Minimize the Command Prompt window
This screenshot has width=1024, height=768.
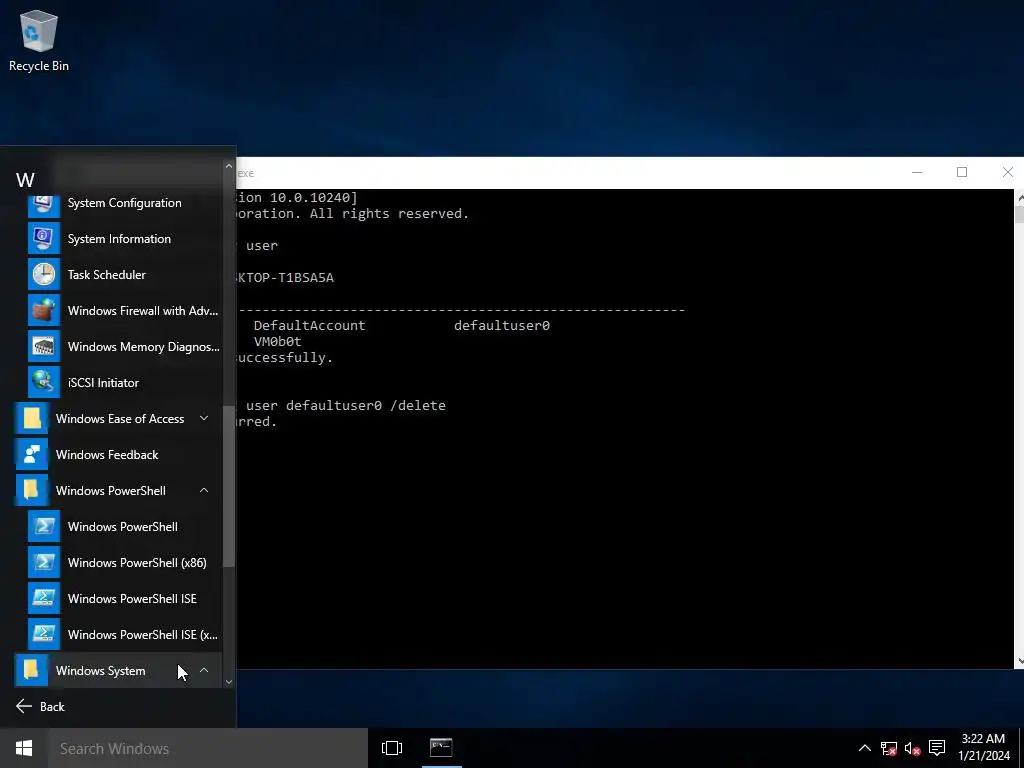pos(917,172)
